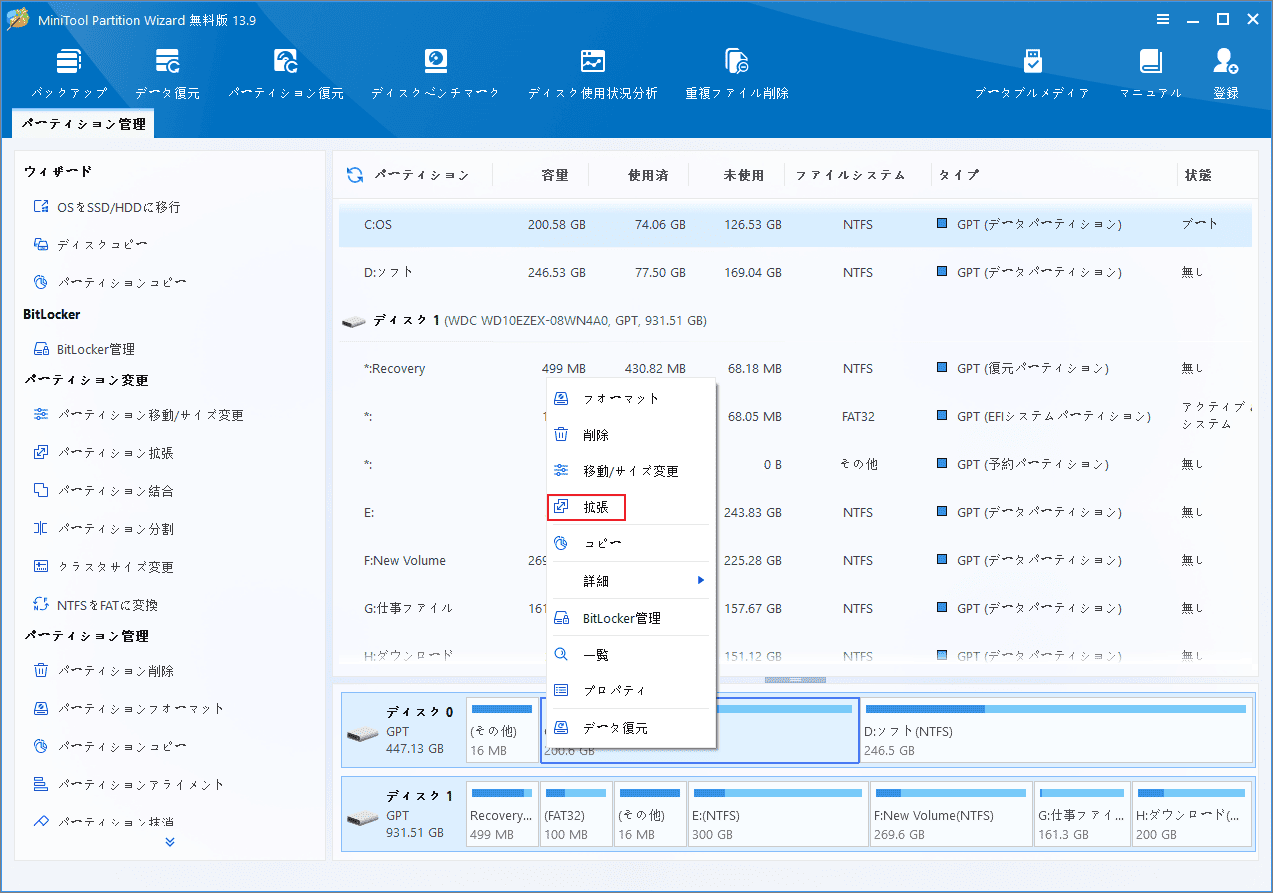The width and height of the screenshot is (1273, 893).
Task: Select パーティションアライメント in the sidebar
Action: (129, 785)
